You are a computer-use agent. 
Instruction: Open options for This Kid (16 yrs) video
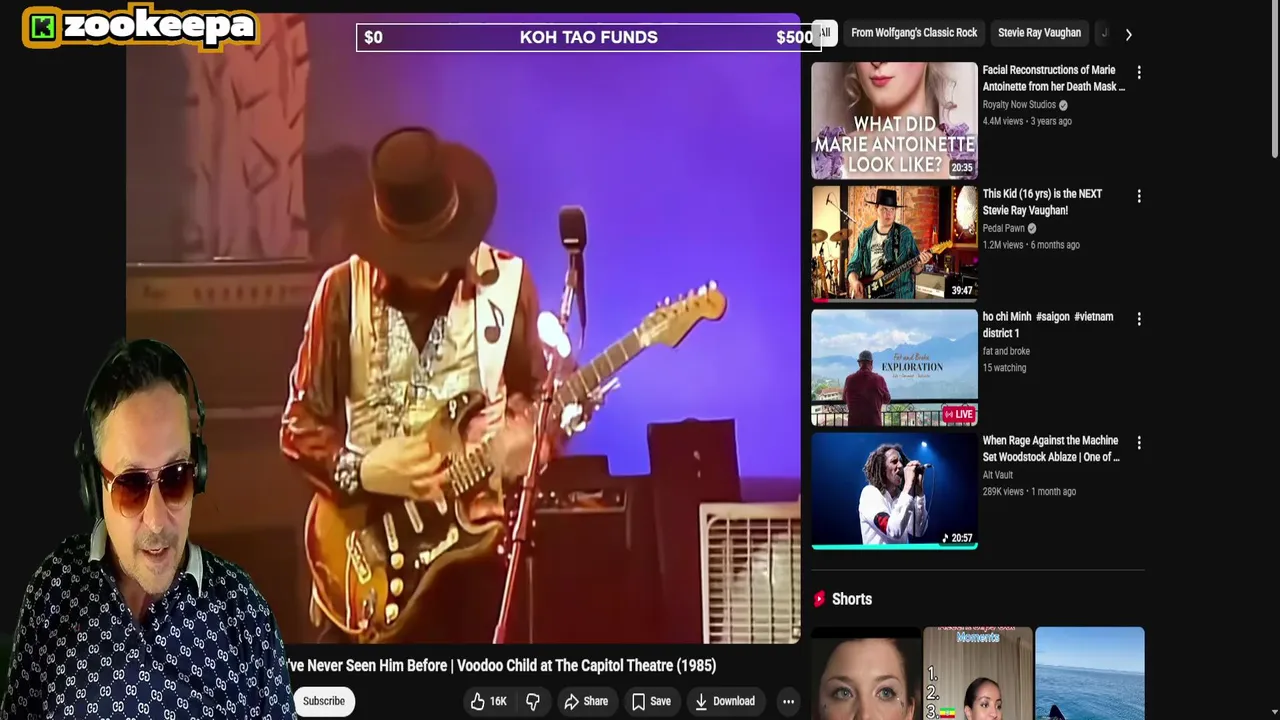[1138, 197]
